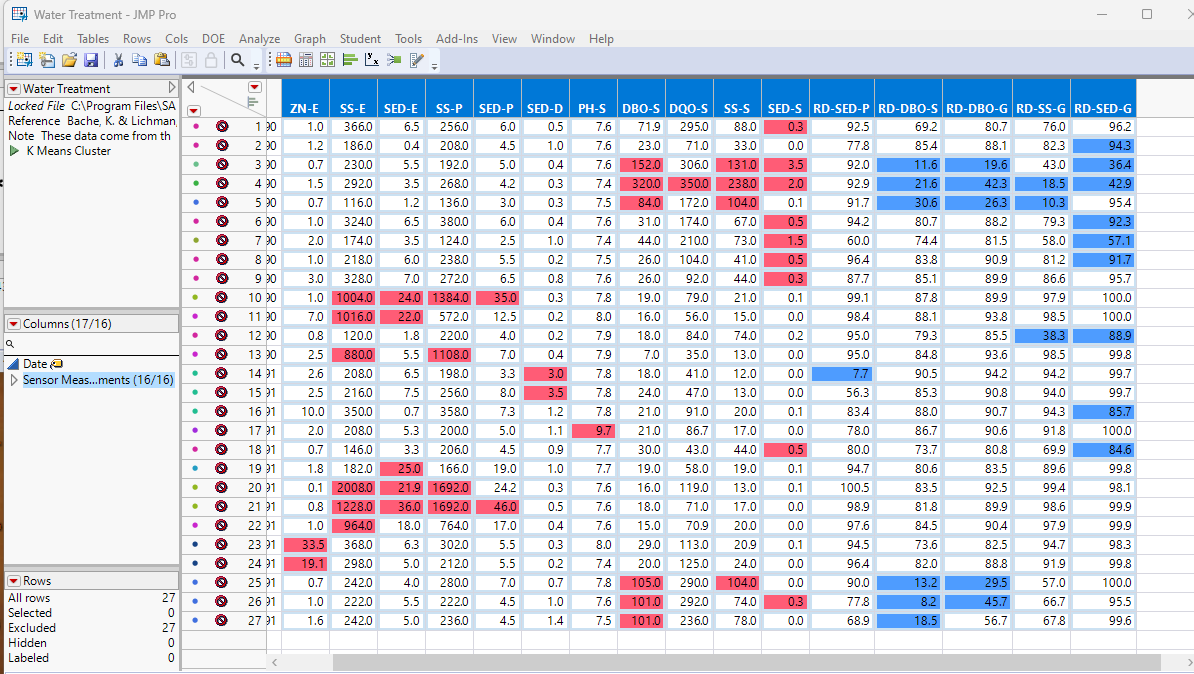Viewport: 1194px width, 674px height.
Task: Click the pink color marker on row 2
Action: click(x=195, y=146)
